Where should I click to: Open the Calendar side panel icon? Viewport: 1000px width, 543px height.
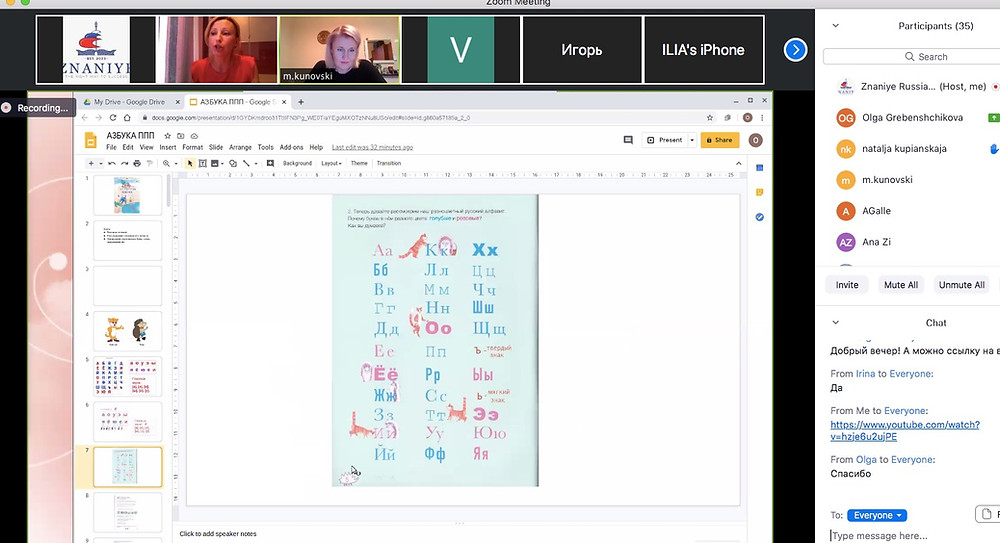760,168
